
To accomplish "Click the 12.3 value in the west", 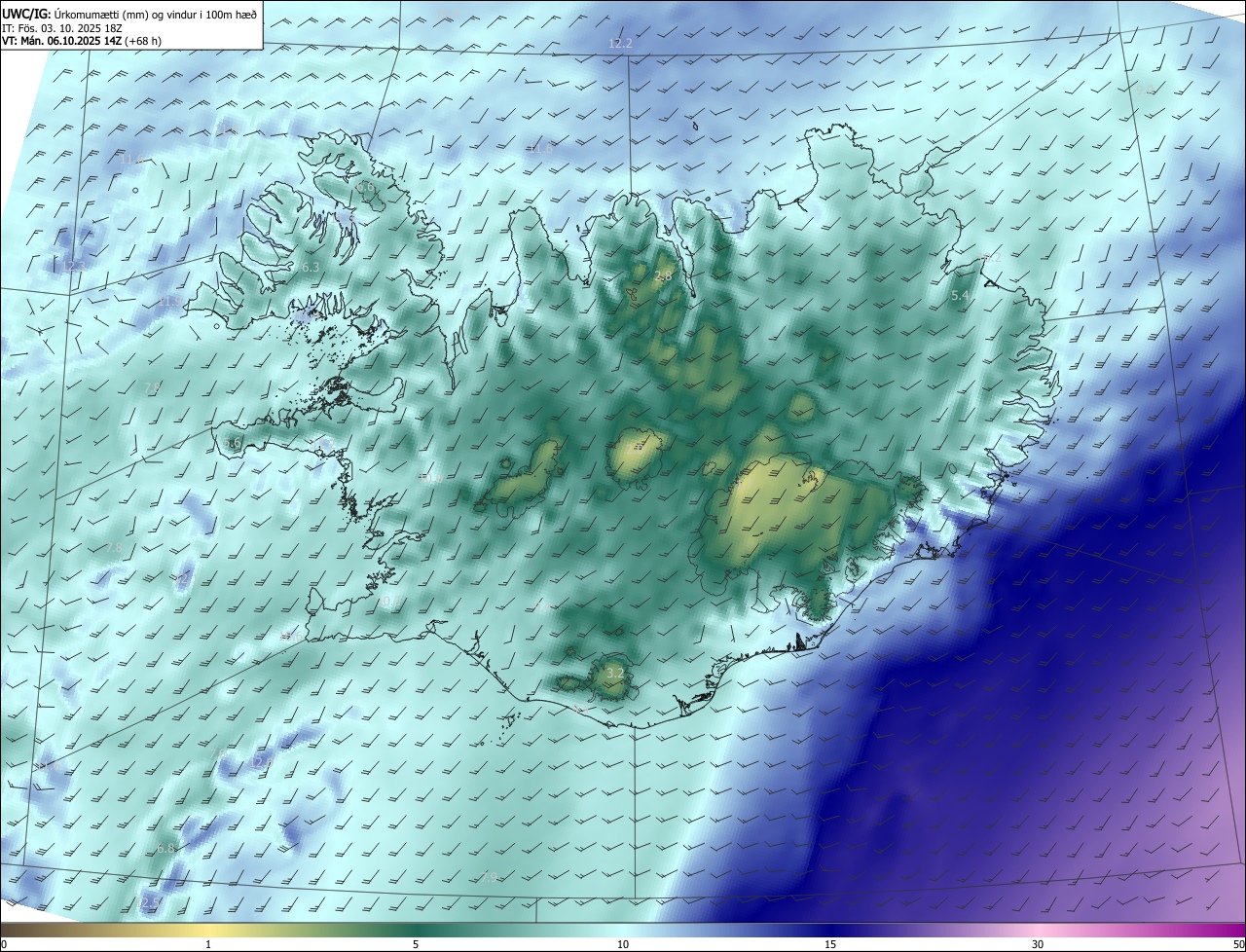I will [x=74, y=266].
